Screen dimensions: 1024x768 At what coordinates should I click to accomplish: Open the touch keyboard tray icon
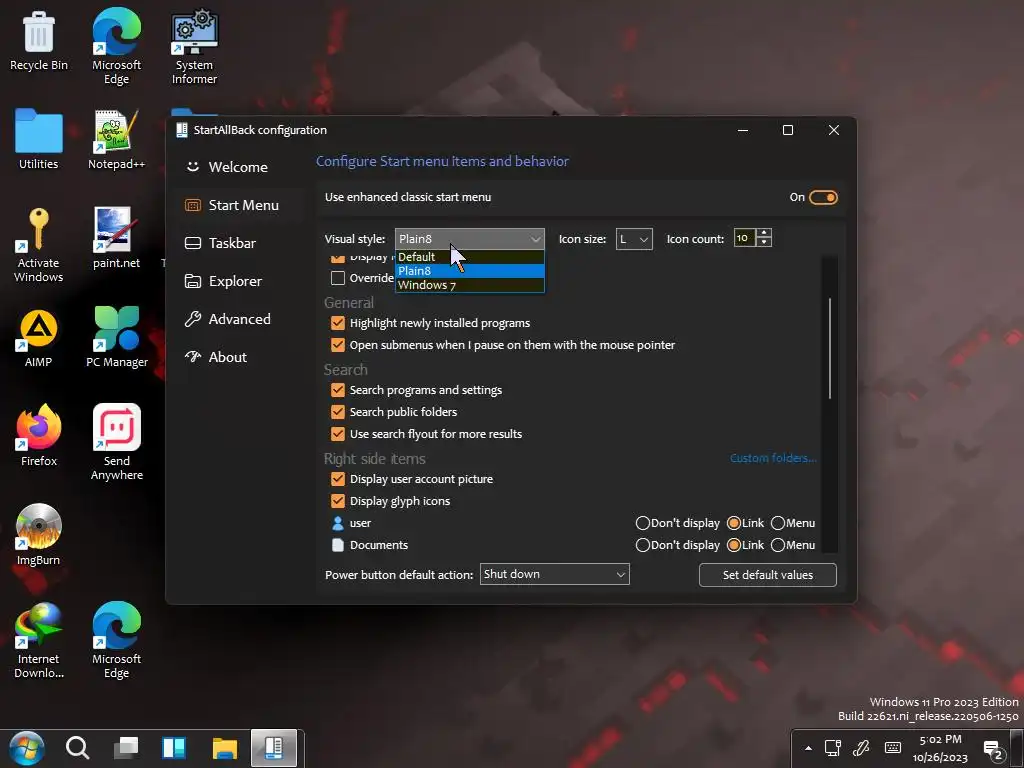click(893, 748)
